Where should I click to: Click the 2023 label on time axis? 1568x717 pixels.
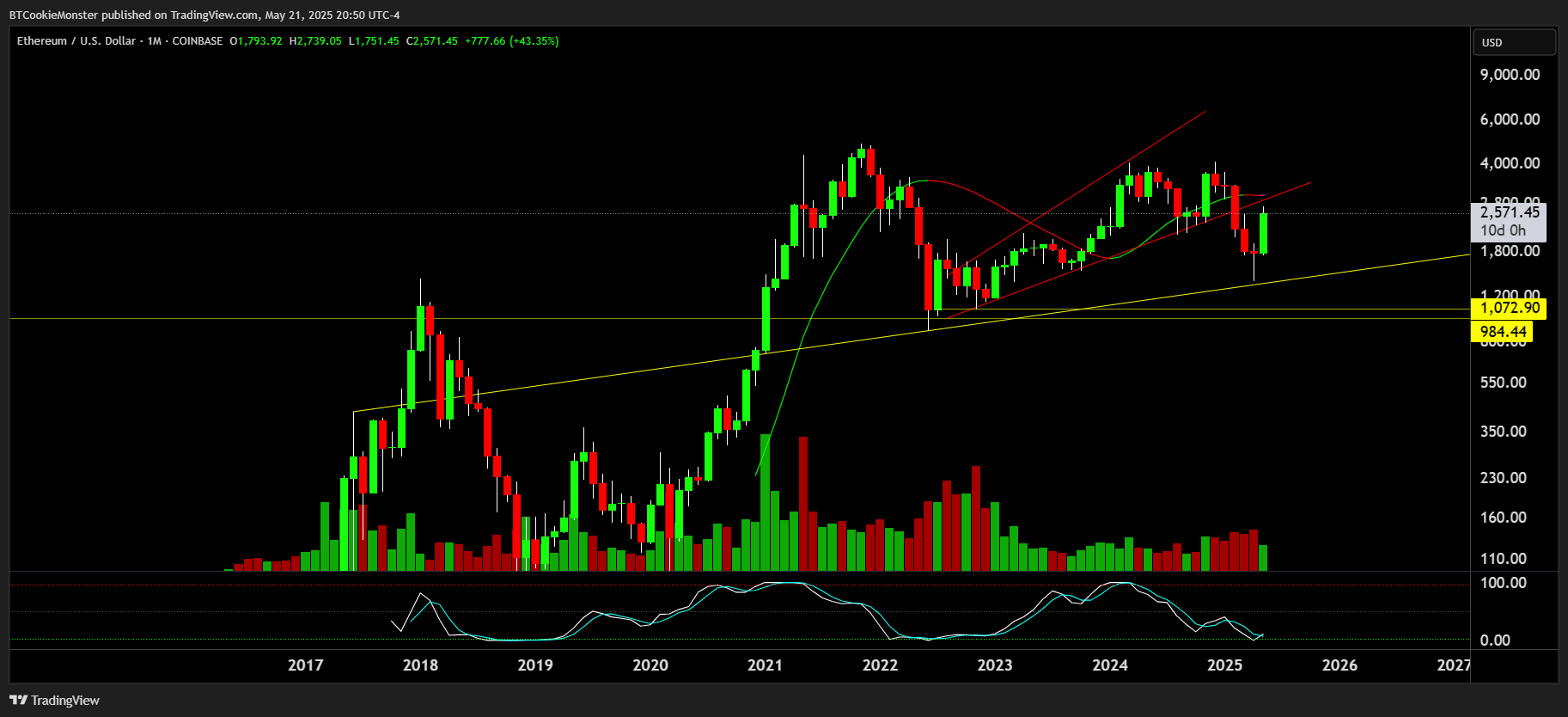point(995,665)
